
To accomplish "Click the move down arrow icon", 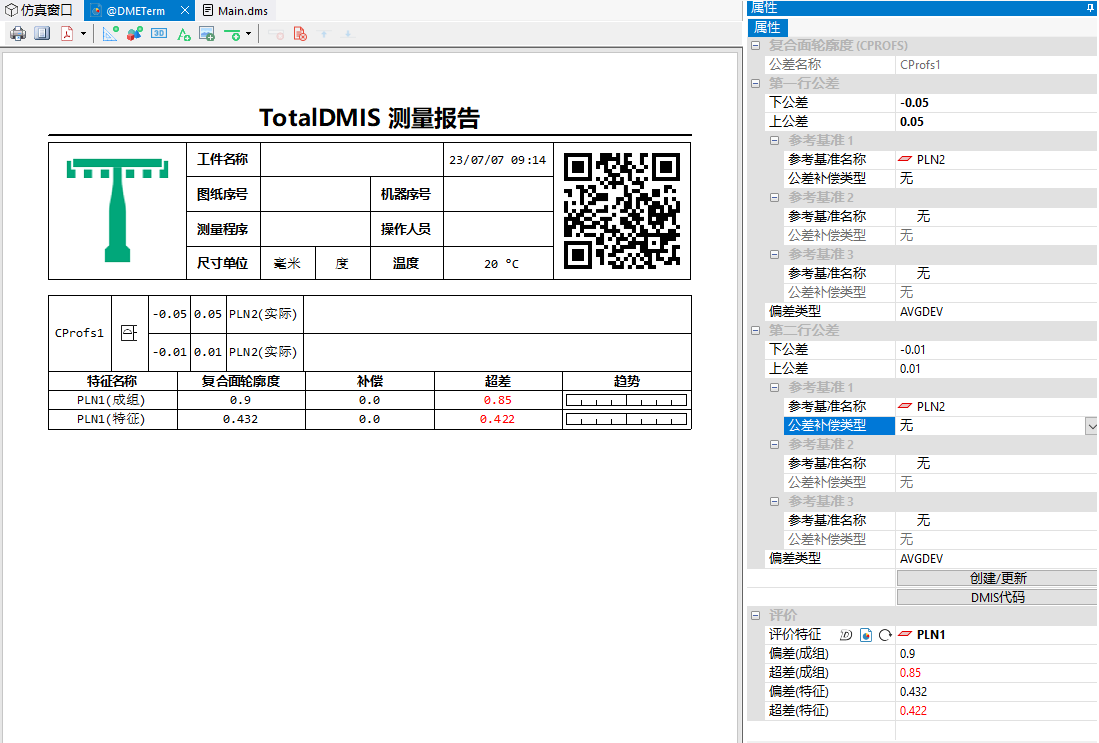I will 348,34.
